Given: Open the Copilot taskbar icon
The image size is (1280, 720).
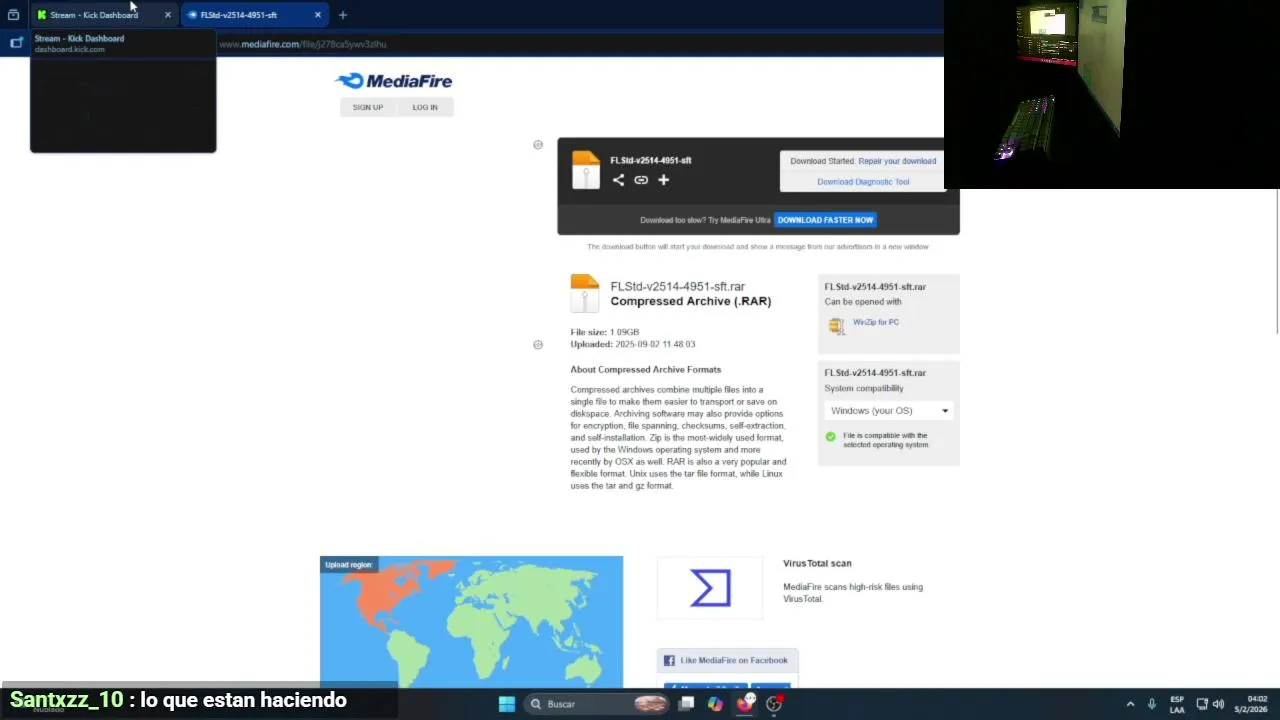Looking at the screenshot, I should pyautogui.click(x=715, y=704).
